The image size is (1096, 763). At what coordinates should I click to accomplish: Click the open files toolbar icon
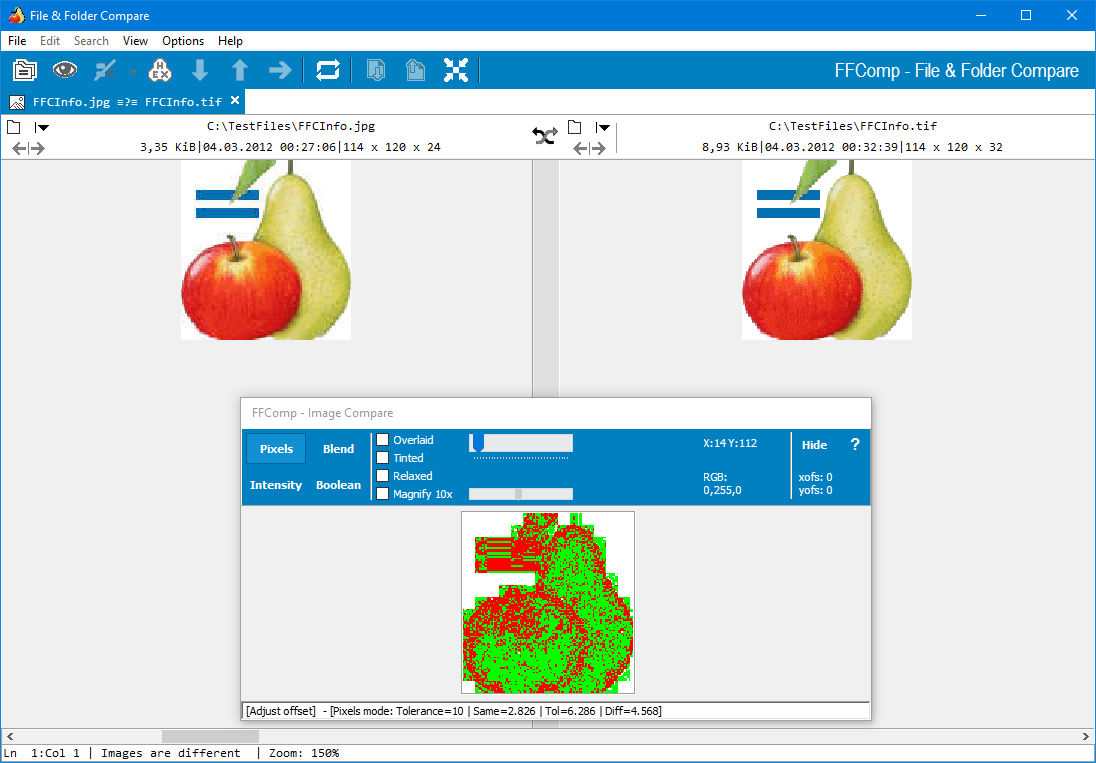pyautogui.click(x=25, y=70)
